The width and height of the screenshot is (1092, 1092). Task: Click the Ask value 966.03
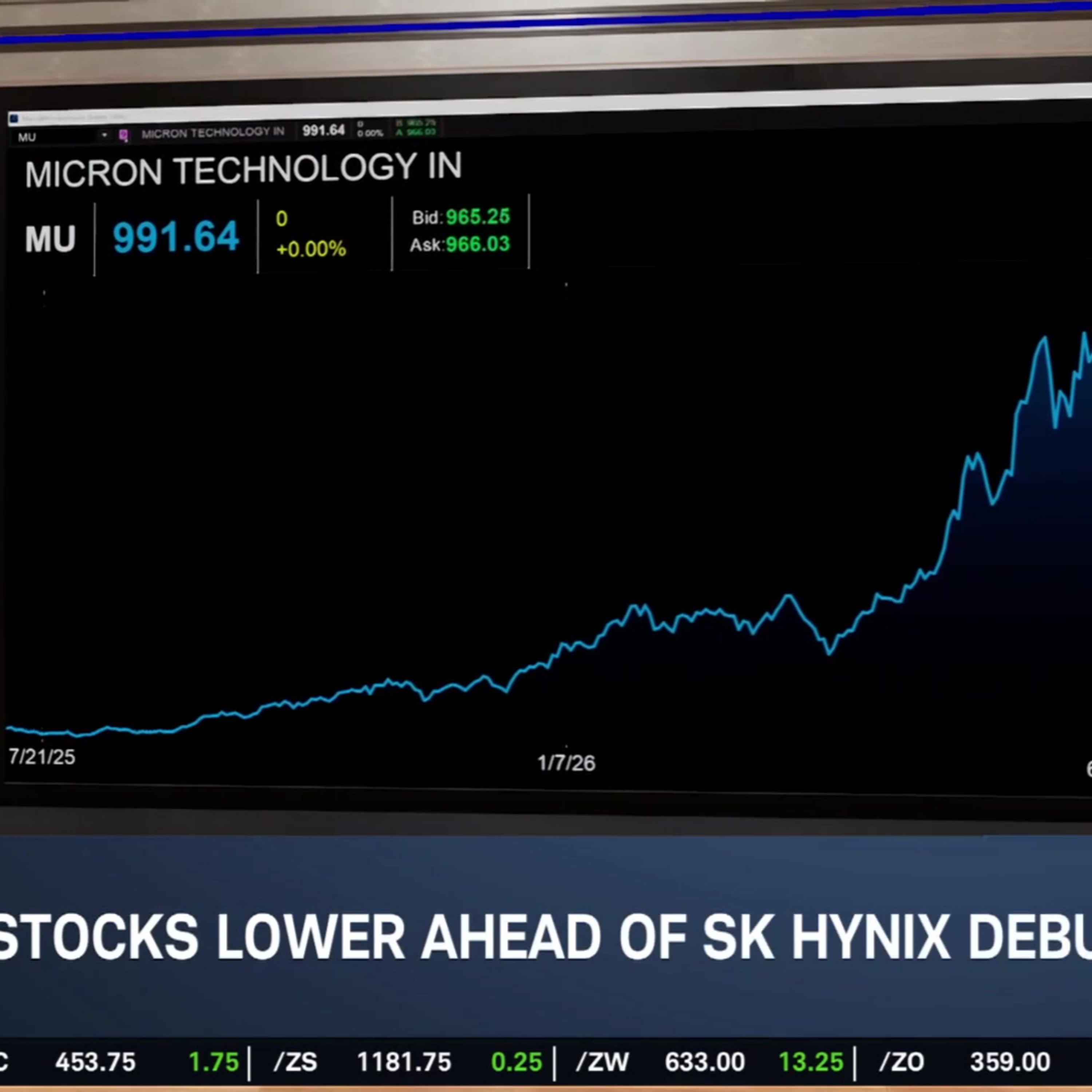[478, 244]
